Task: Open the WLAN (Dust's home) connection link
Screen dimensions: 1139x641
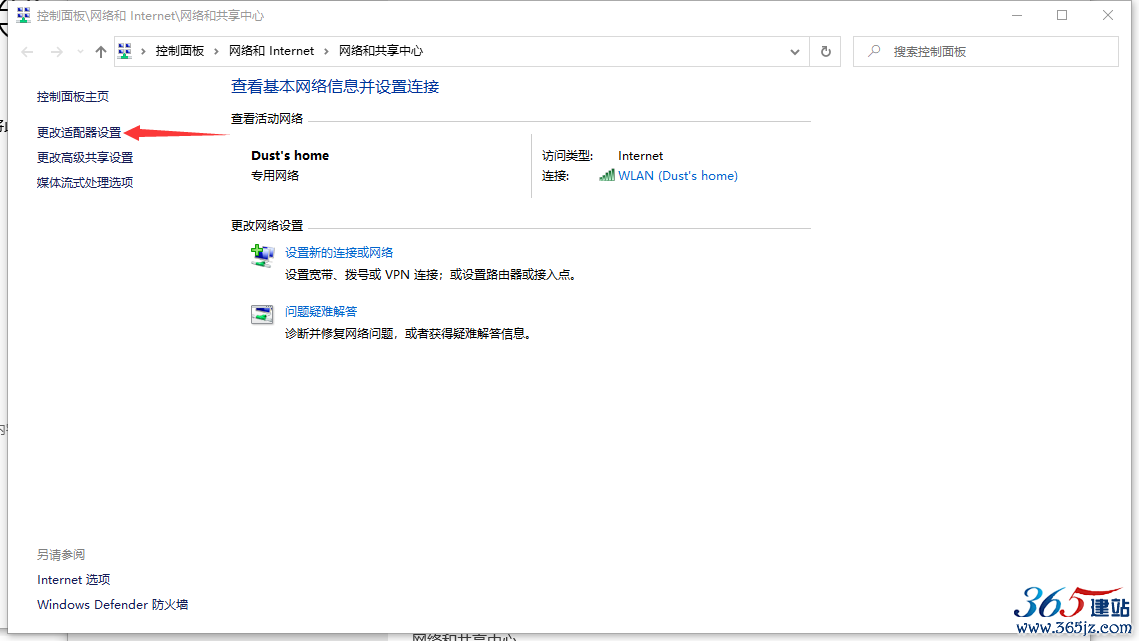Action: [677, 176]
